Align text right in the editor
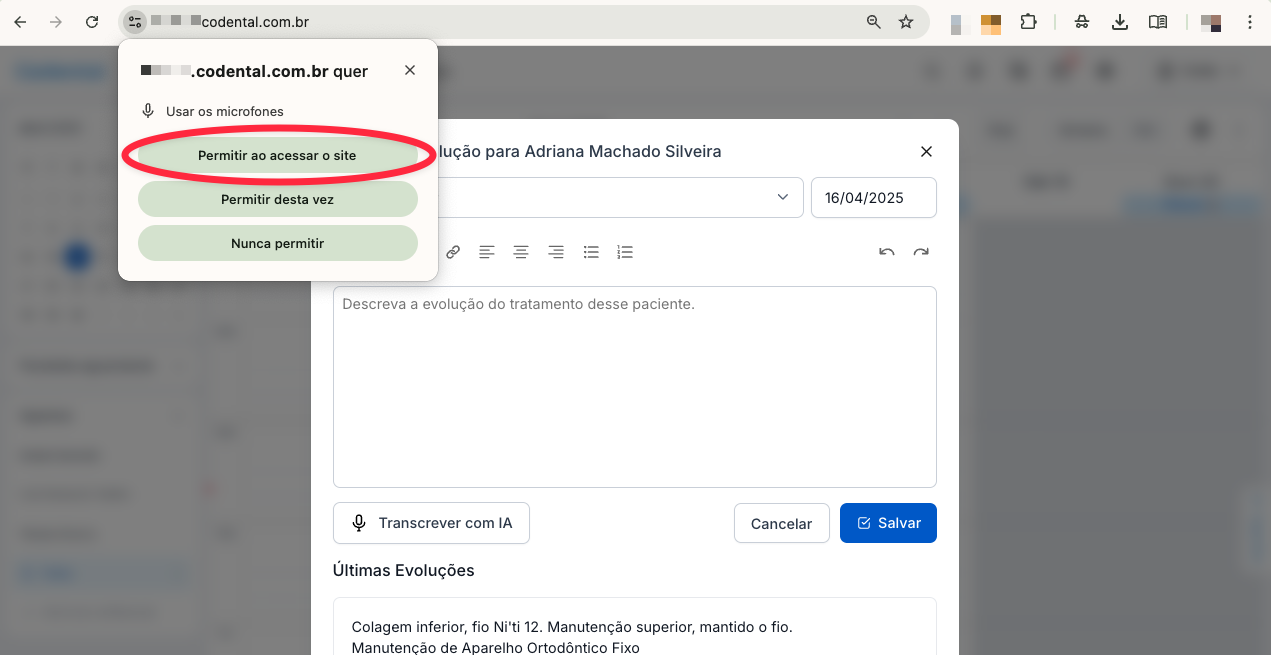 556,252
